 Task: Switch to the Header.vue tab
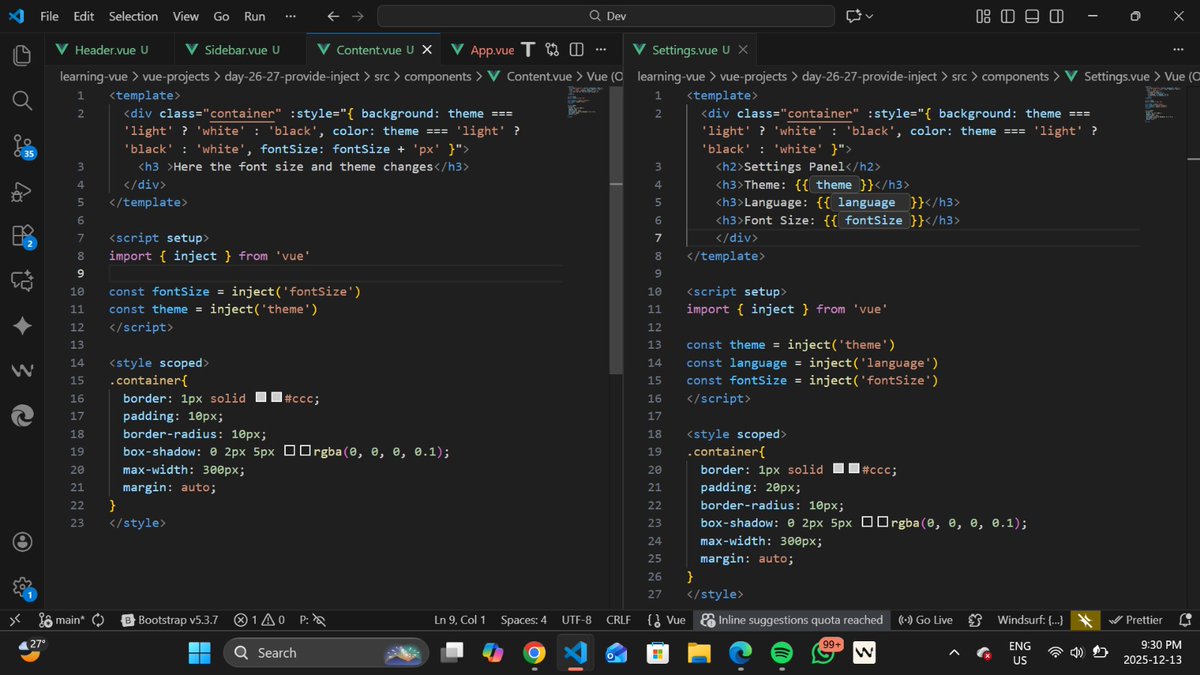pyautogui.click(x=110, y=49)
